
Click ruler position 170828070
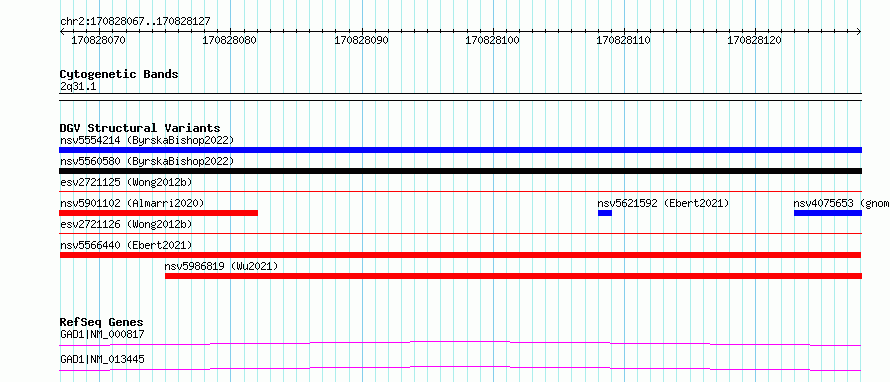coord(99,40)
